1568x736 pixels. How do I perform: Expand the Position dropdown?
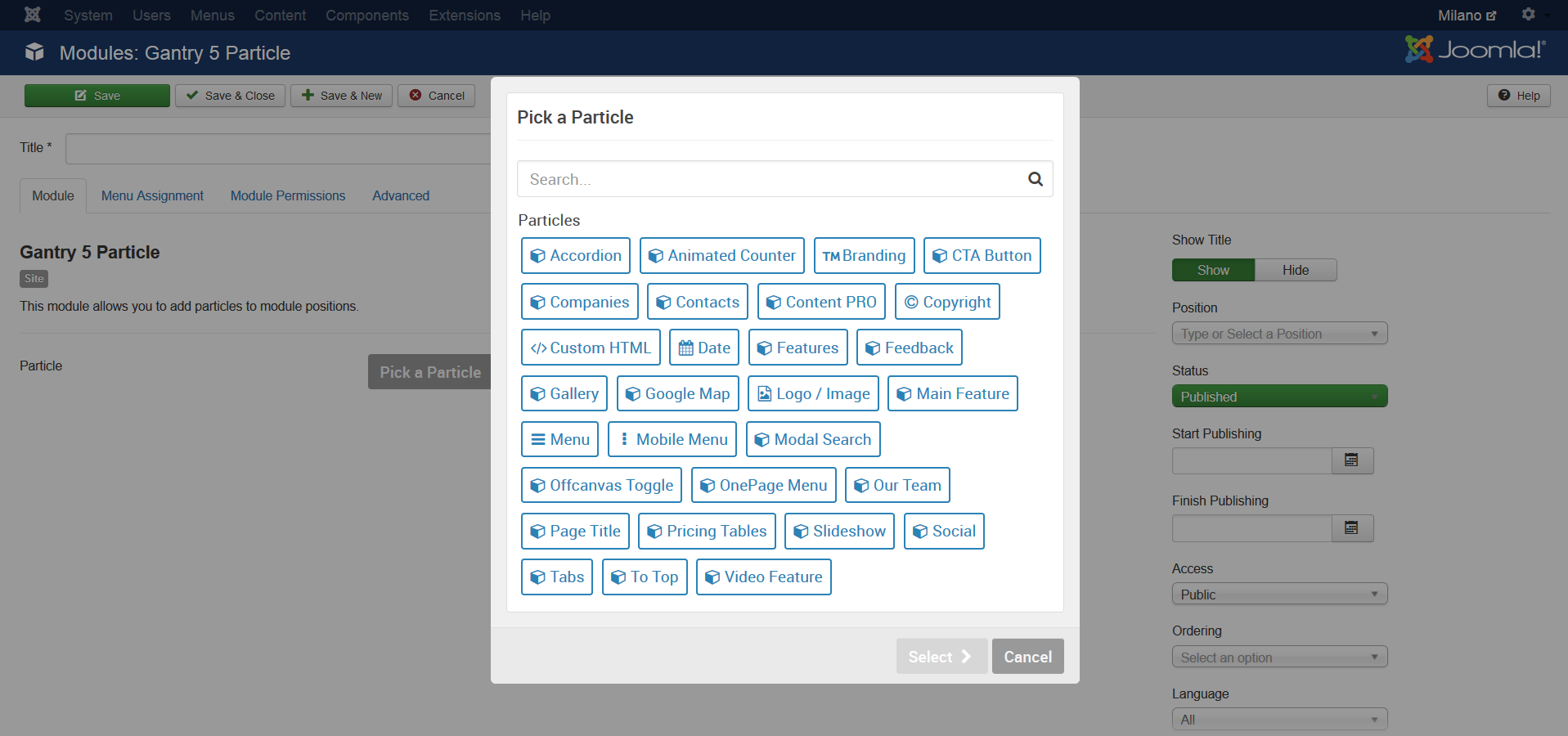1278,334
